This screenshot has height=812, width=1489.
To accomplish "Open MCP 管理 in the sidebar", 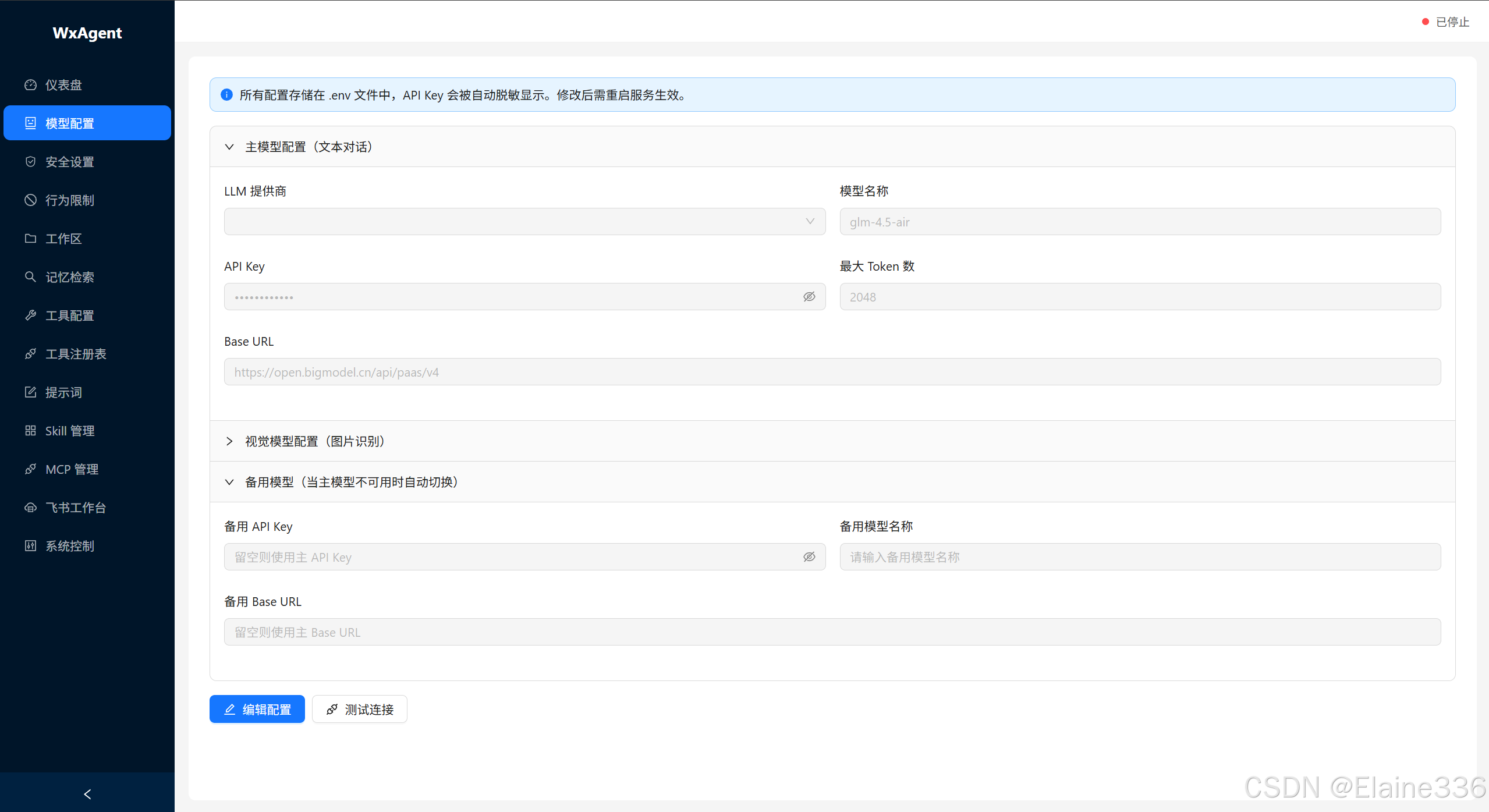I will 87,469.
